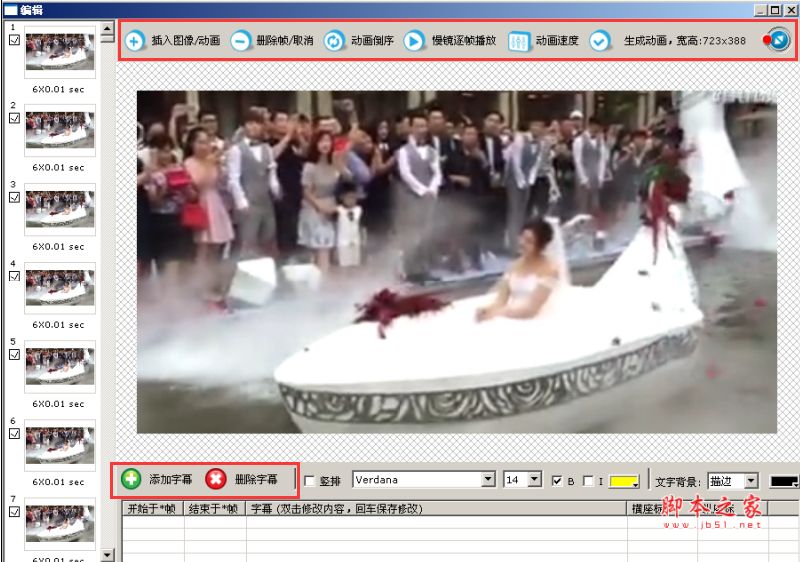
Task: Click 生成动画 width-height label
Action: tap(685, 41)
